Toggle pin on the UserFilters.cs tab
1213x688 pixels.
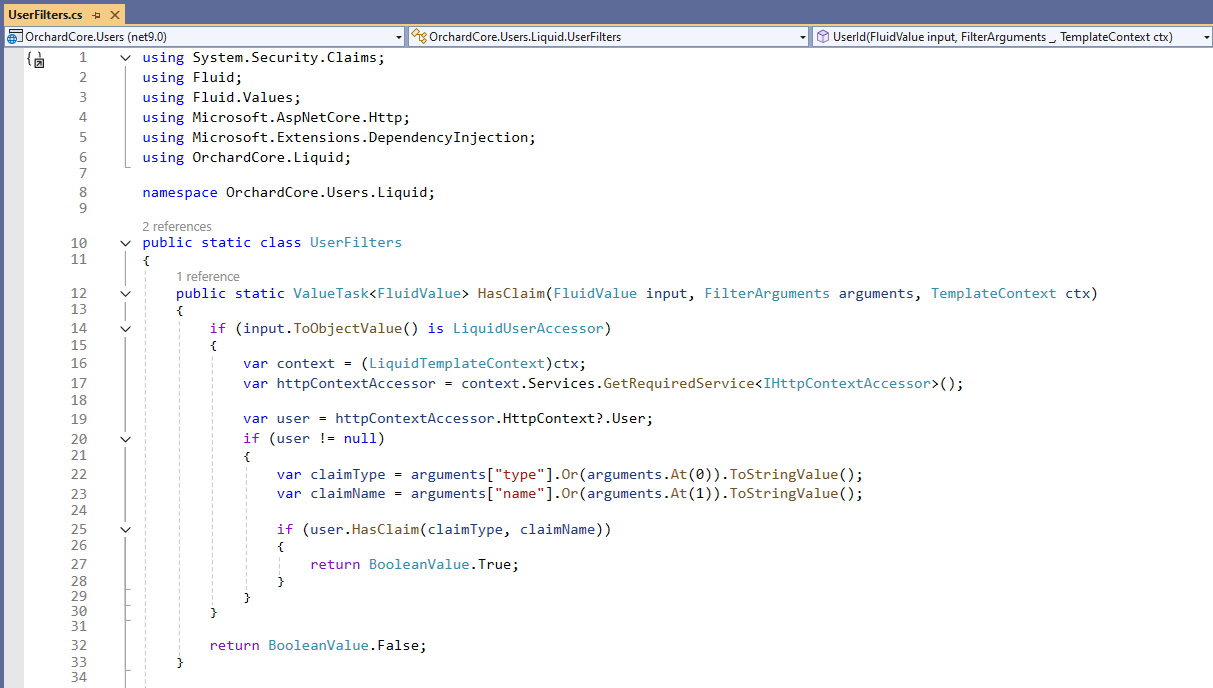96,15
